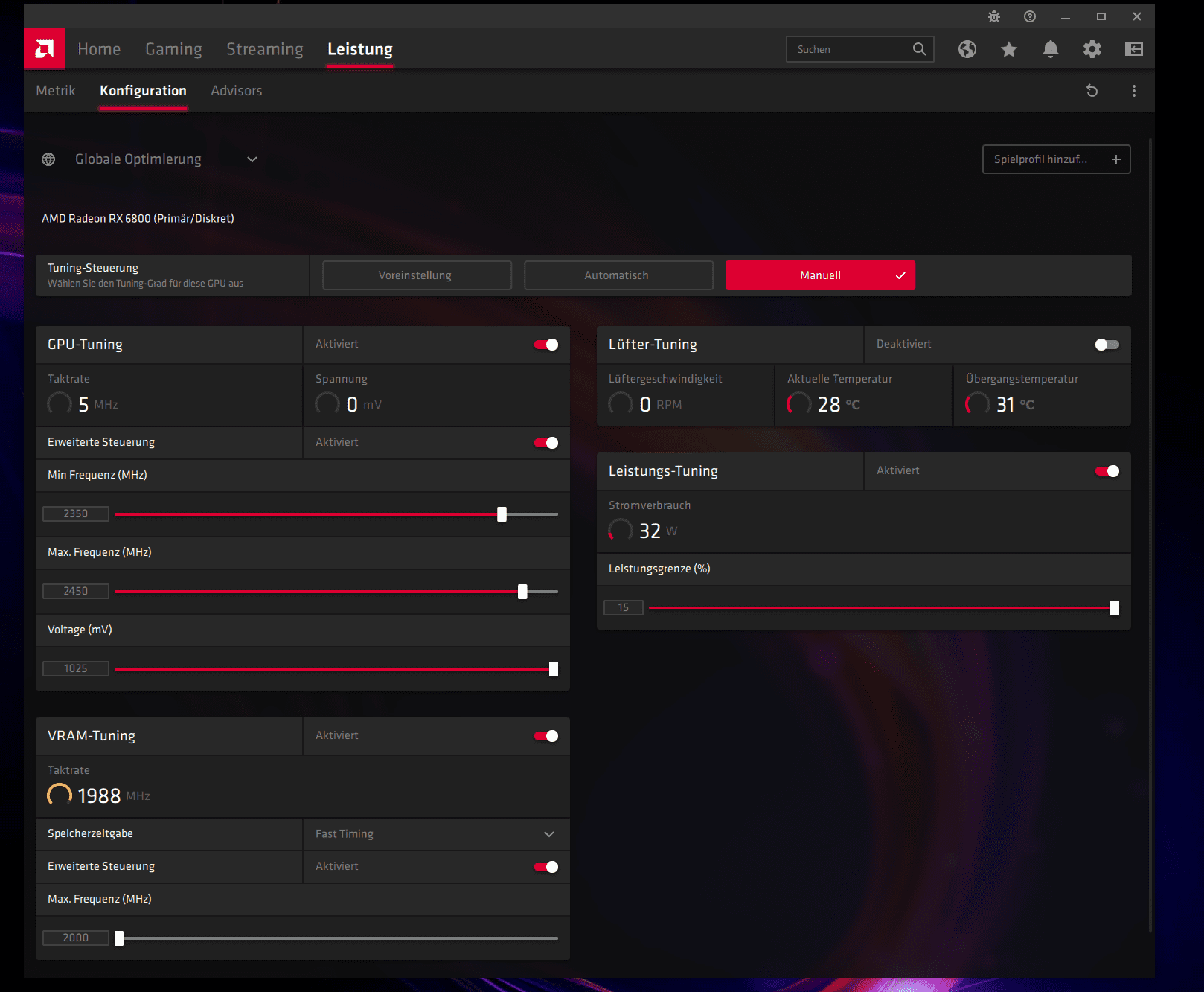Choose the Automatisch tuning mode
This screenshot has width=1204, height=992.
click(x=618, y=275)
